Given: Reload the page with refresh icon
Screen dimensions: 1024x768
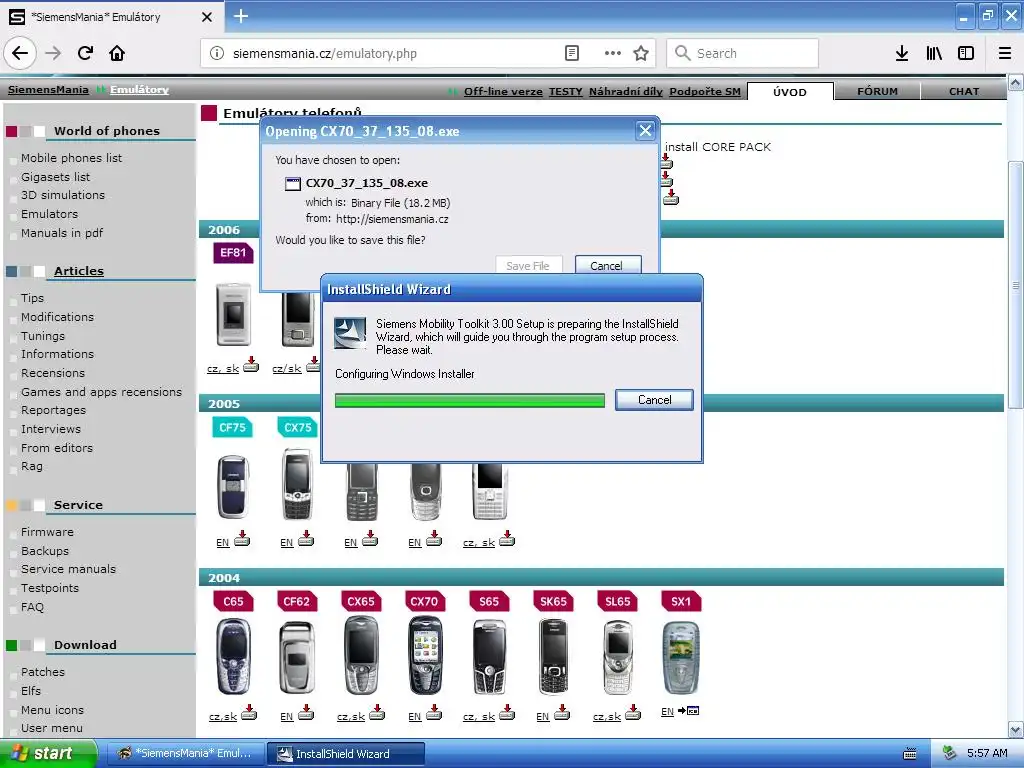Looking at the screenshot, I should coord(85,53).
